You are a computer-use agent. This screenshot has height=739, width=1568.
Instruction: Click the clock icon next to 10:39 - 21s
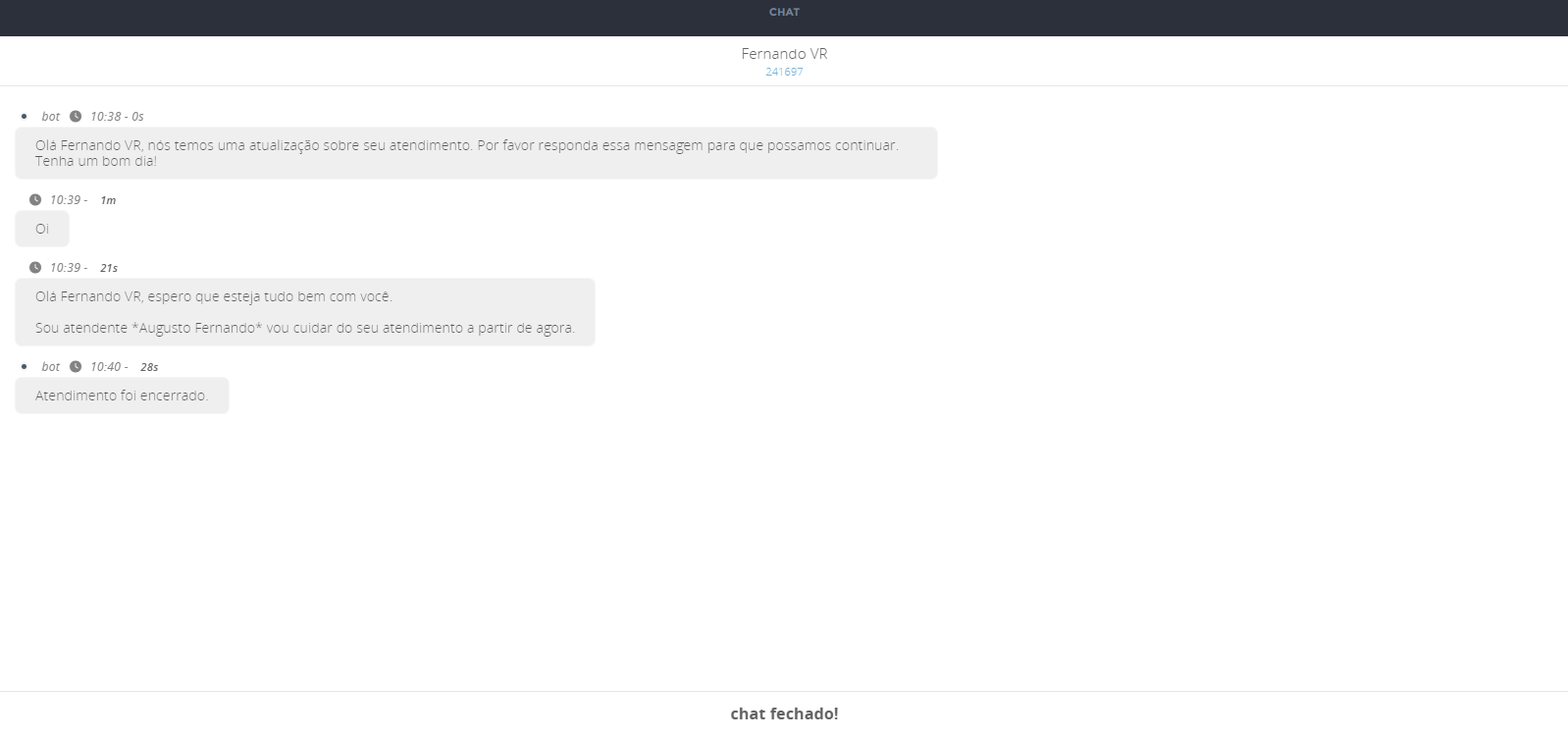click(35, 267)
